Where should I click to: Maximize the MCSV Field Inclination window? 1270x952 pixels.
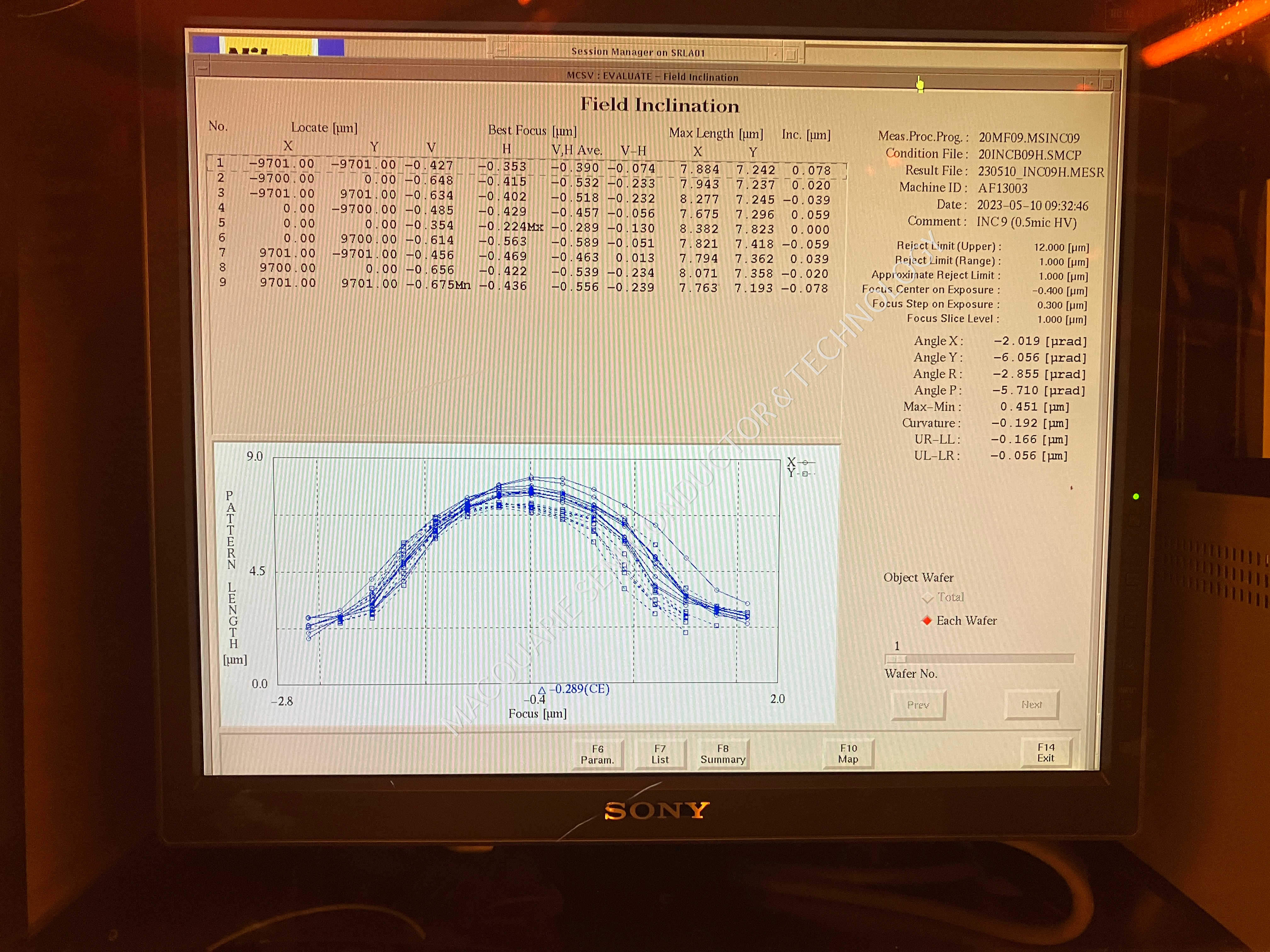(1107, 83)
